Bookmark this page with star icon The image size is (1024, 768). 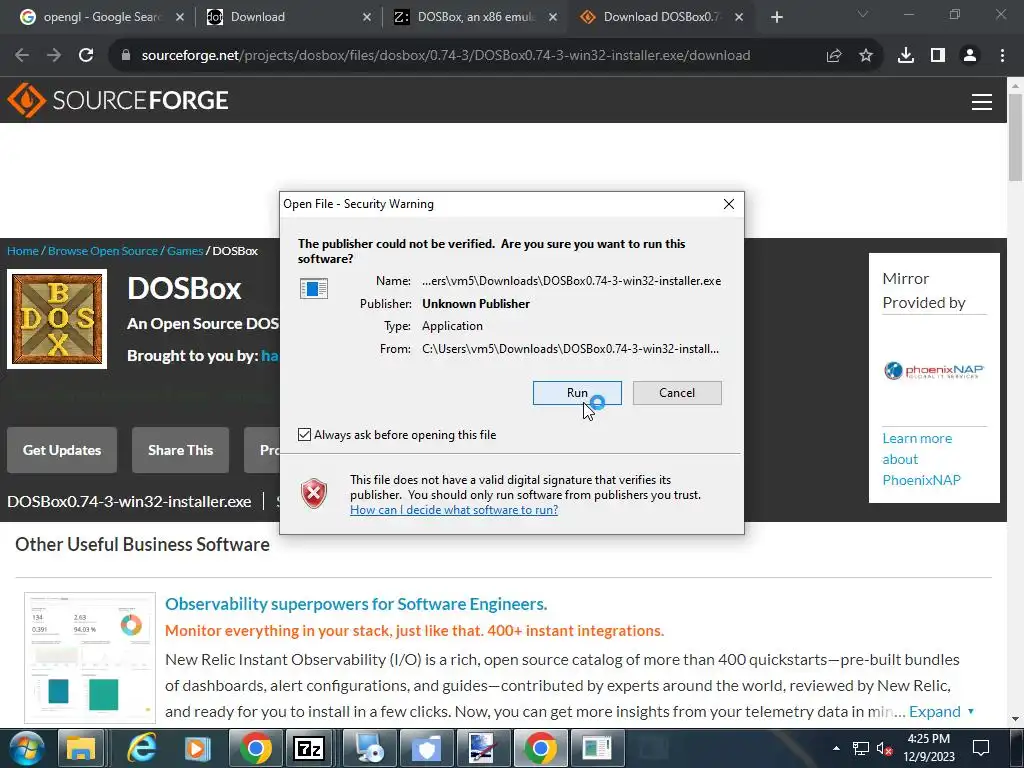tap(866, 56)
